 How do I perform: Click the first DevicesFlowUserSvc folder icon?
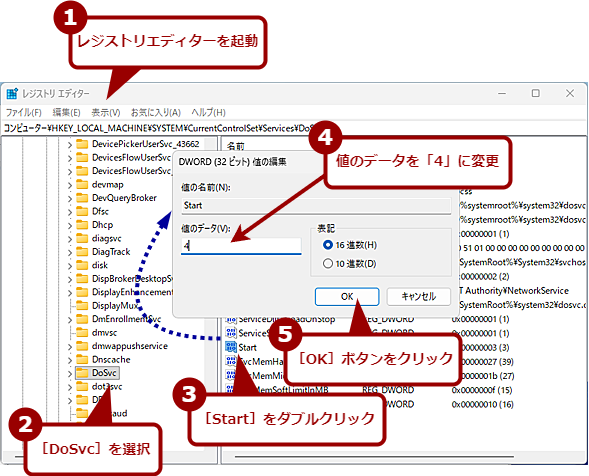pyautogui.click(x=82, y=157)
